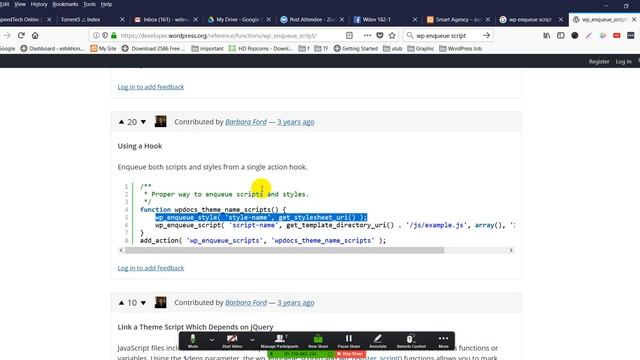
Task: Mute microphone in Zoom toolbar
Action: [193, 341]
